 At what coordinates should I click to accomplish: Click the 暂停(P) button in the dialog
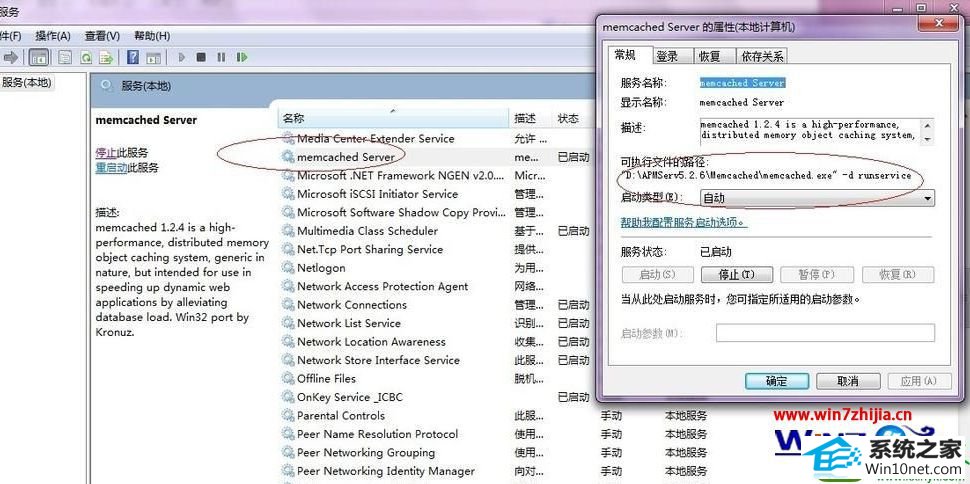point(817,274)
